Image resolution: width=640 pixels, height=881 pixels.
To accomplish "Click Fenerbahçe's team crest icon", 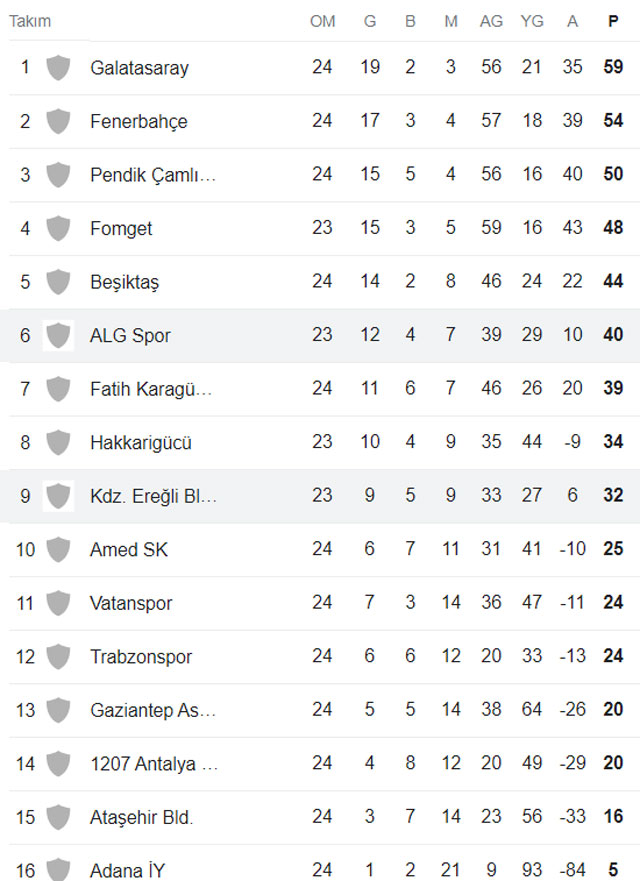I will 58,121.
